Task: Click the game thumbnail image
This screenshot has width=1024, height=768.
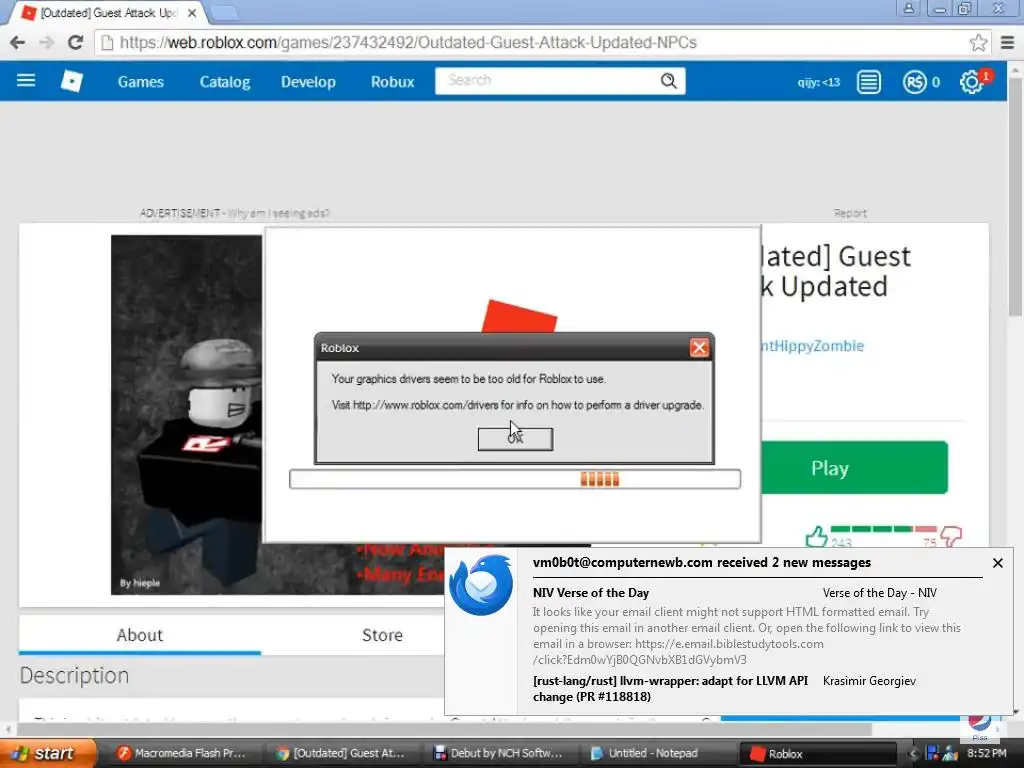Action: (x=187, y=415)
